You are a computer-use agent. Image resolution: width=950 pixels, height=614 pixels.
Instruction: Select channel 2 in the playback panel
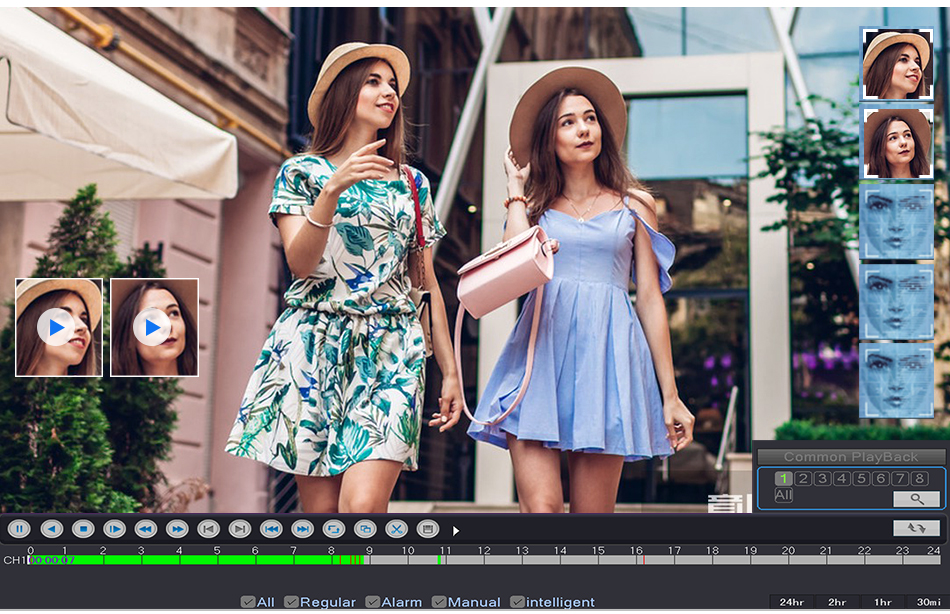point(803,479)
